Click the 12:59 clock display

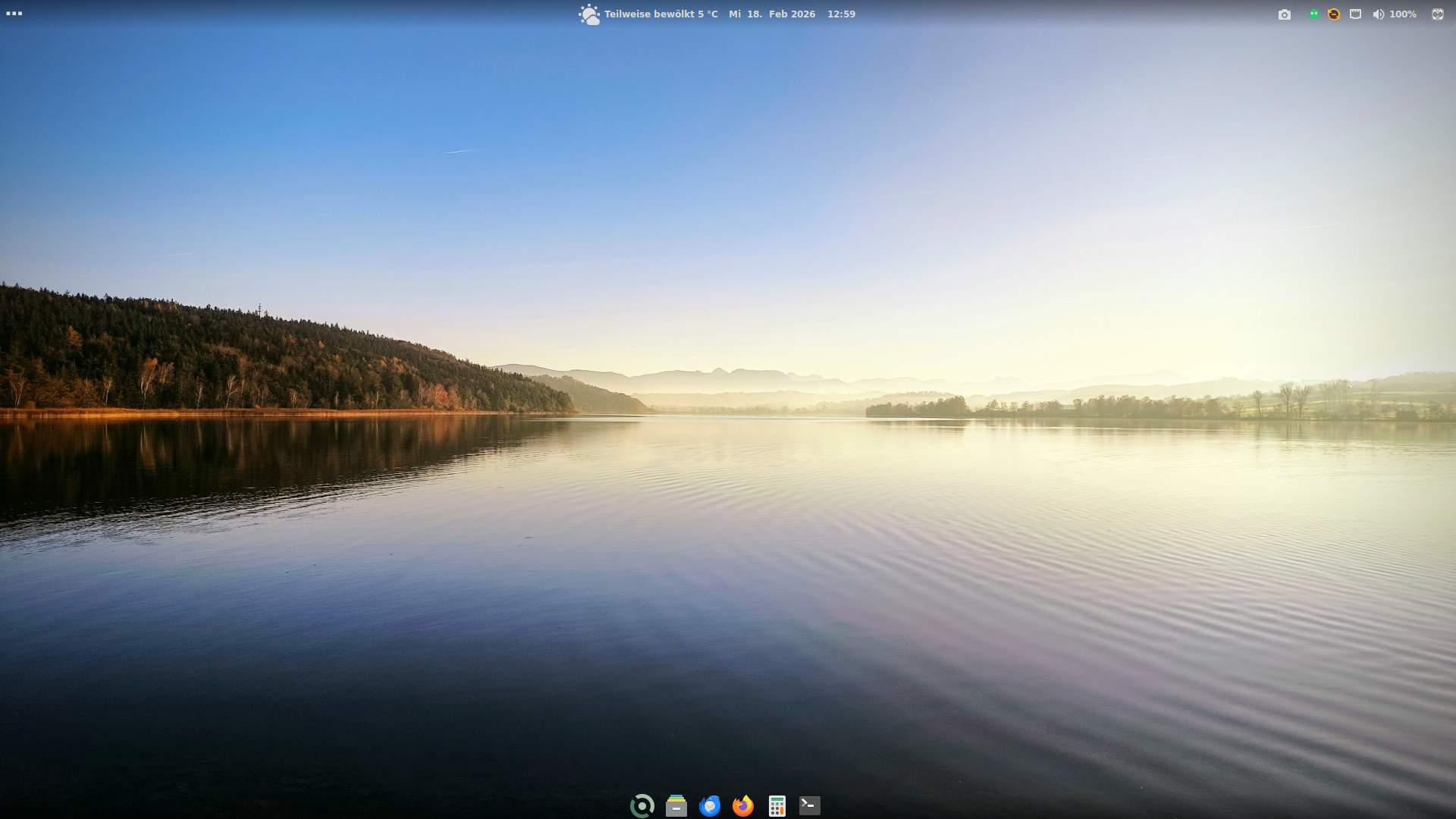(x=841, y=14)
